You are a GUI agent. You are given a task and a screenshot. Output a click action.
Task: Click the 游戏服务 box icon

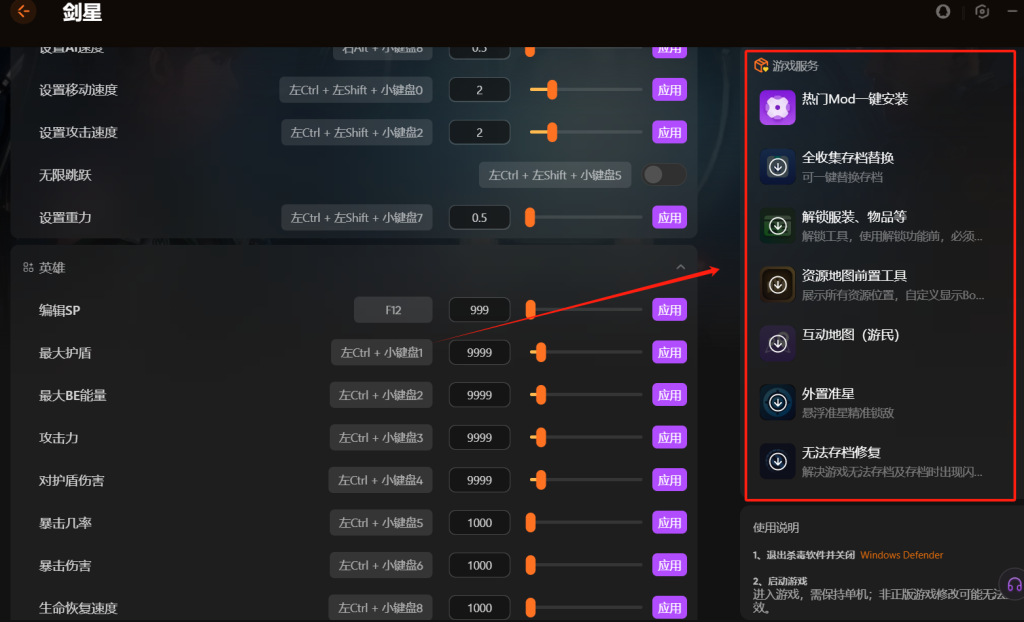tap(761, 65)
